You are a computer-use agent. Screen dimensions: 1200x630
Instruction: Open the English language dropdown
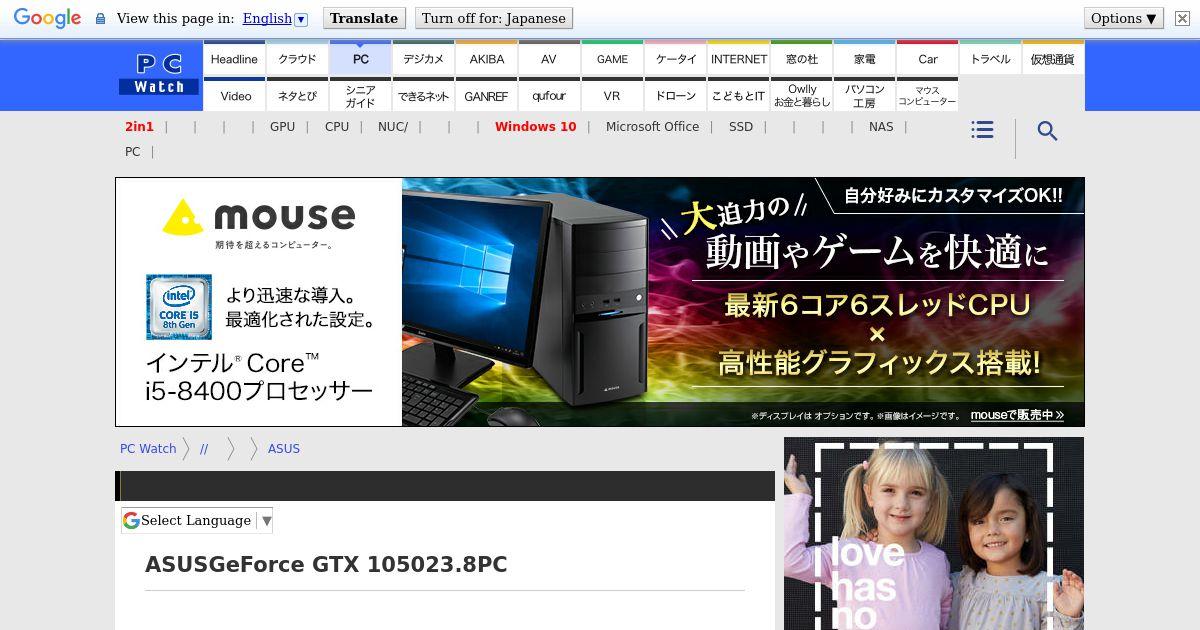275,18
